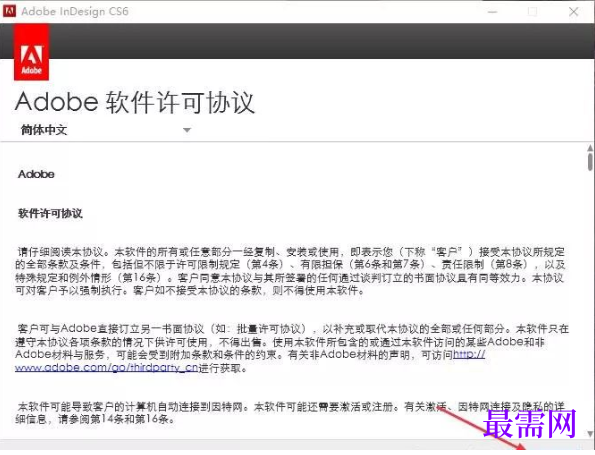Click the 'Adobe 软件许可协议' heading
The image size is (595, 455).
pos(135,102)
